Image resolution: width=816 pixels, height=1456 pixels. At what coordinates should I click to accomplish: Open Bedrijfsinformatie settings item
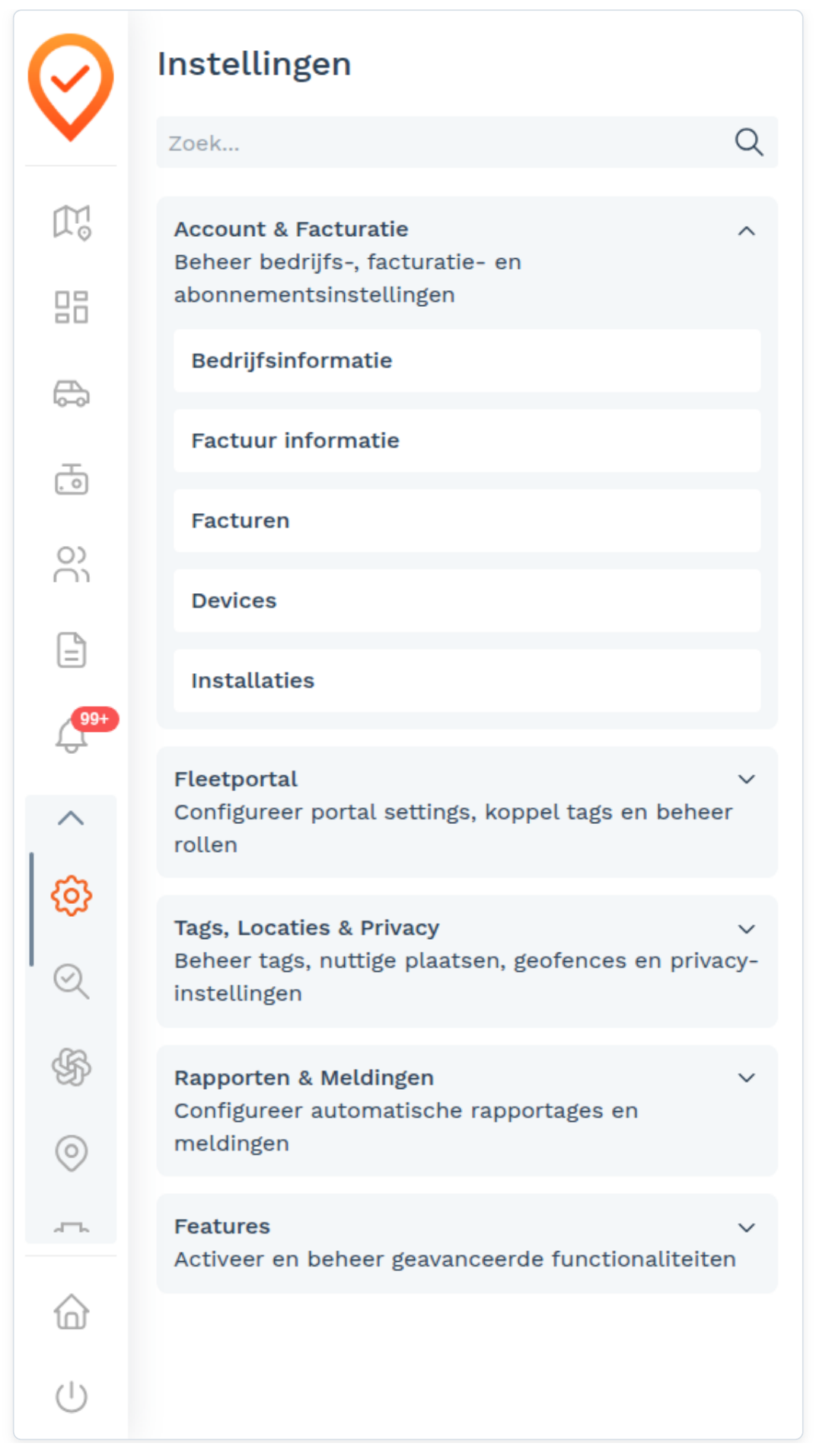coord(467,361)
